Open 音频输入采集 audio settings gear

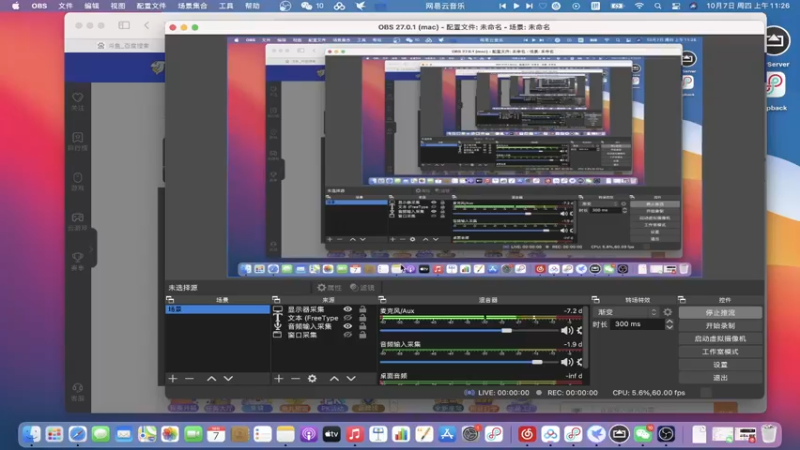tap(580, 362)
